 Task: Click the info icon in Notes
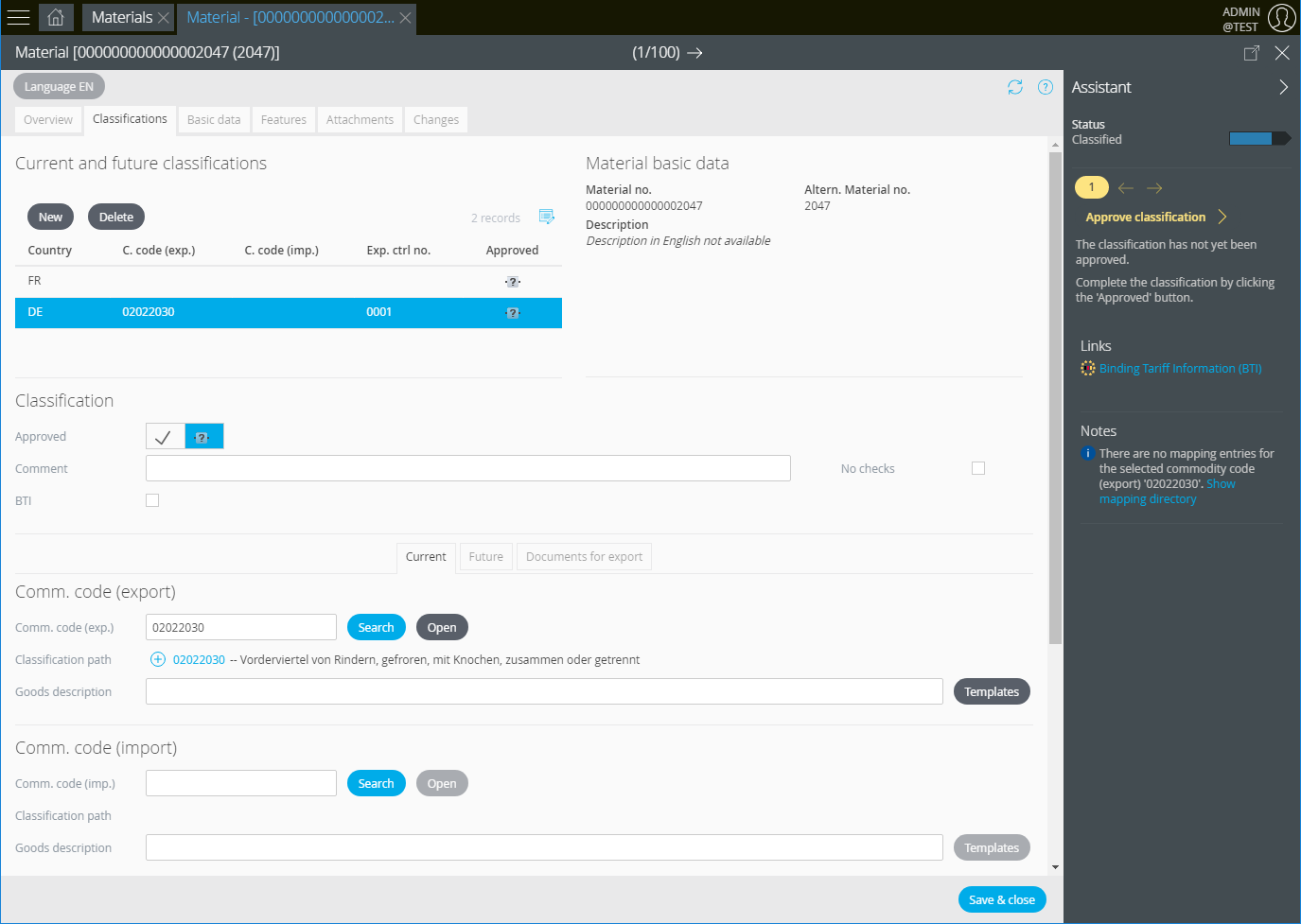click(x=1088, y=454)
